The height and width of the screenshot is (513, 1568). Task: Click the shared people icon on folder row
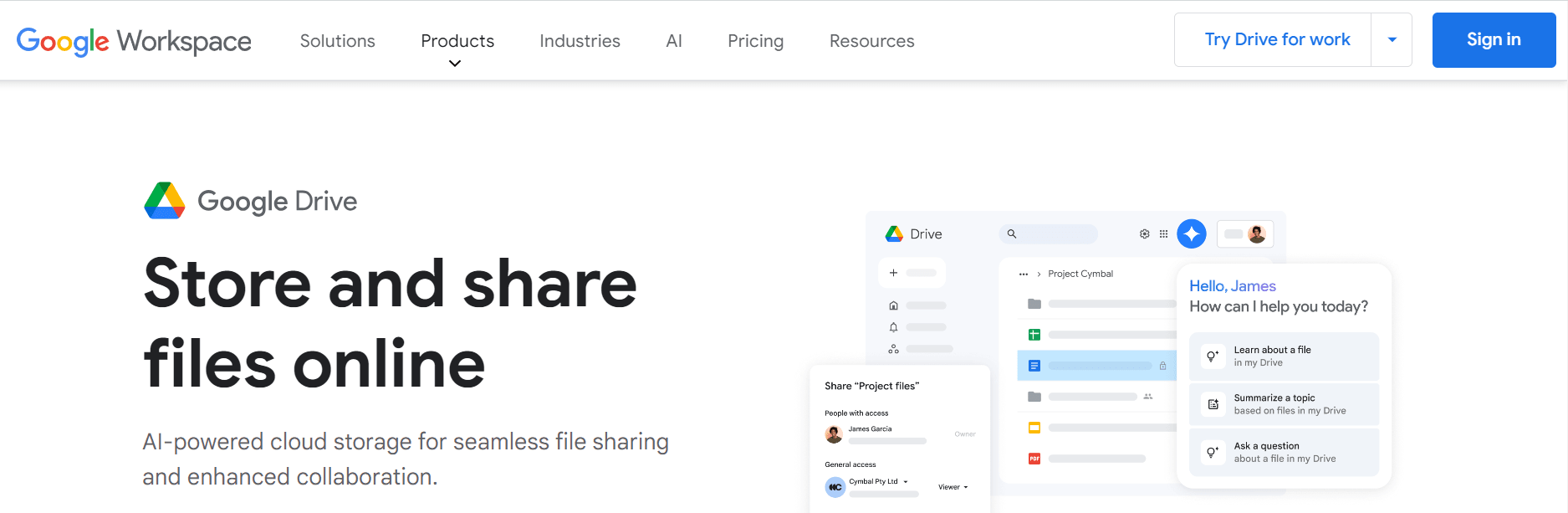pos(1148,397)
